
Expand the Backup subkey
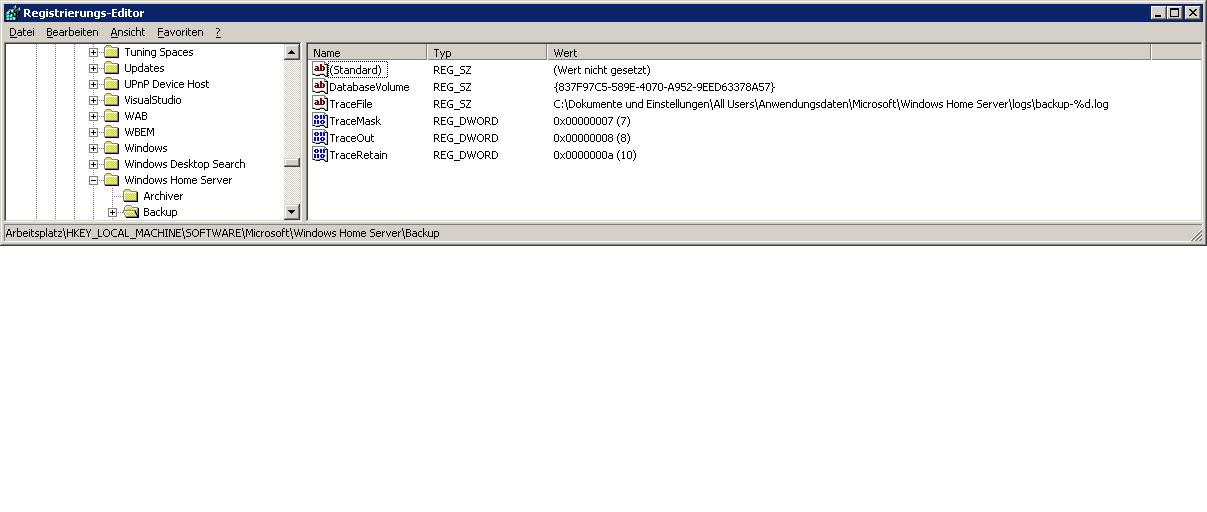[x=113, y=212]
